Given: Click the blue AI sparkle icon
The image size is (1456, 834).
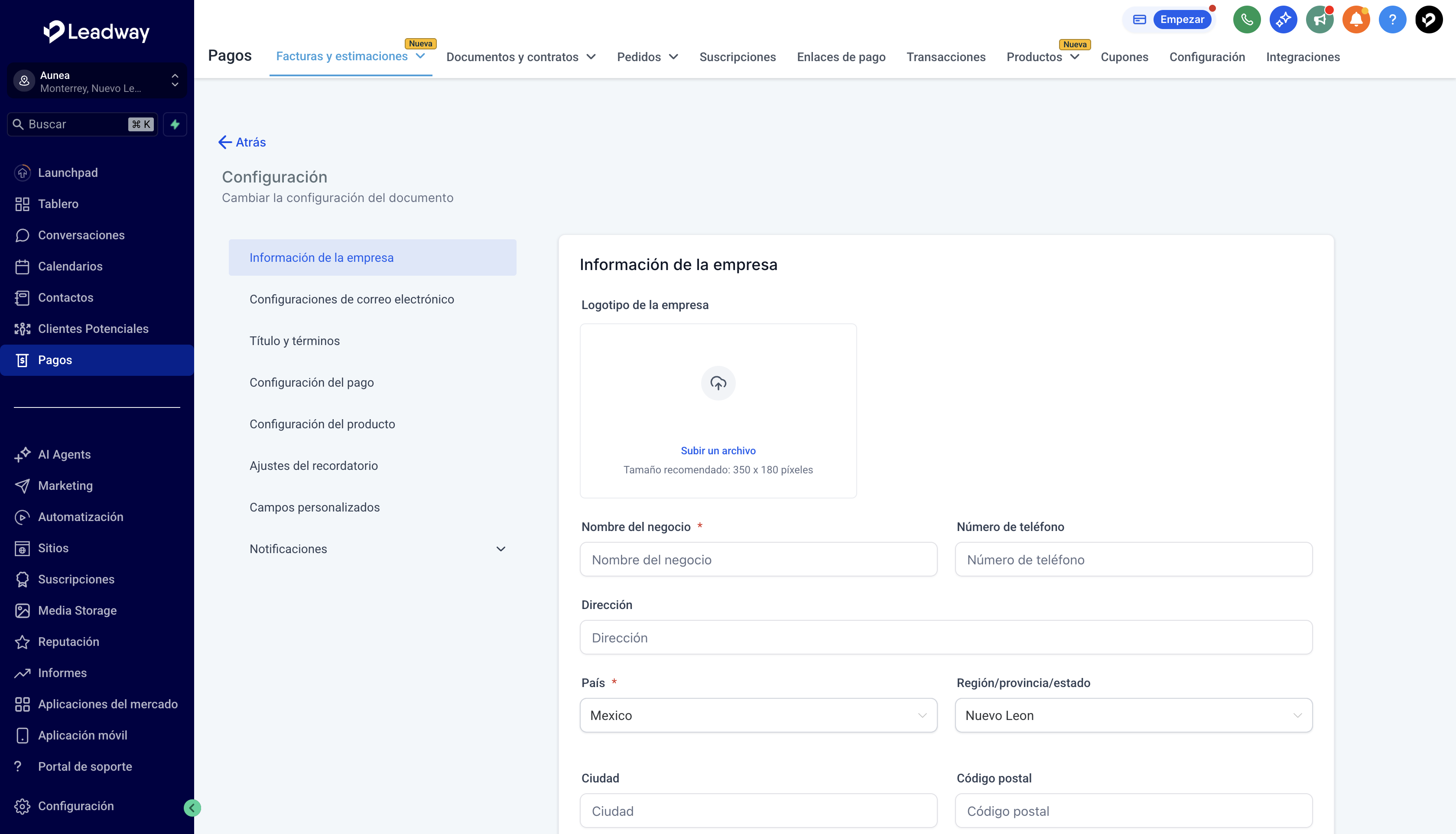Looking at the screenshot, I should click(1283, 20).
